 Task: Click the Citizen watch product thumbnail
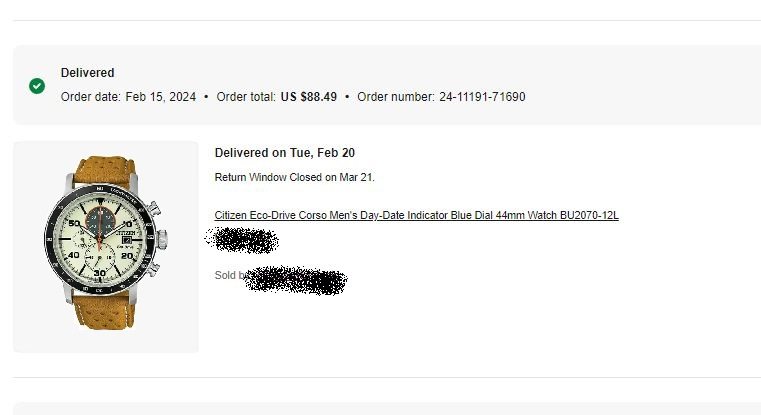click(x=106, y=247)
